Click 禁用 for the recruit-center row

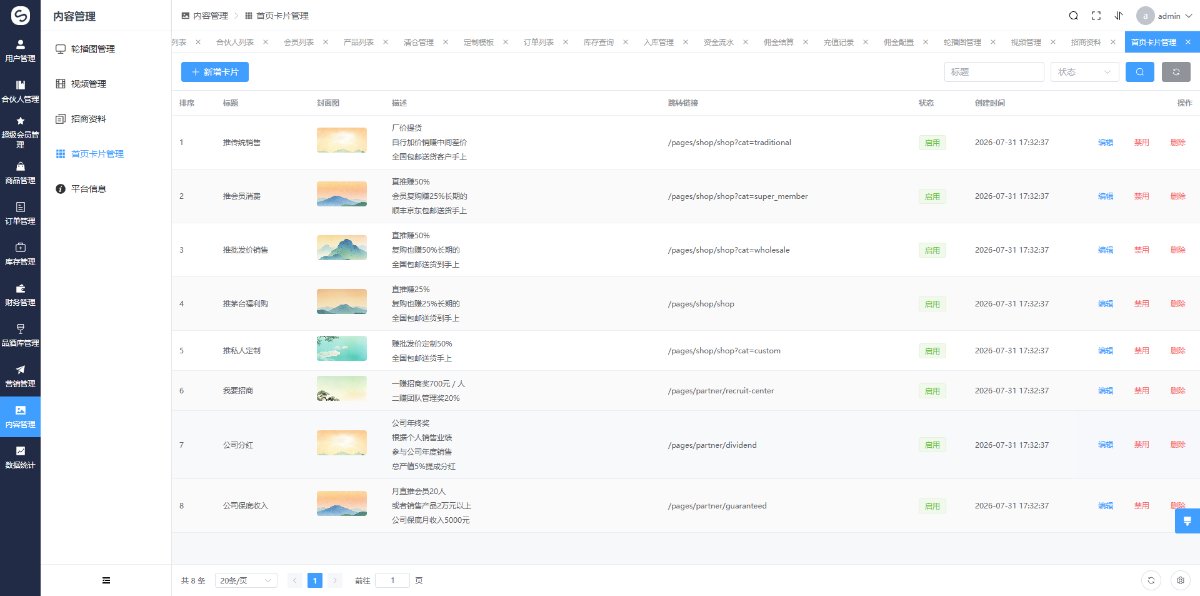(x=1141, y=391)
